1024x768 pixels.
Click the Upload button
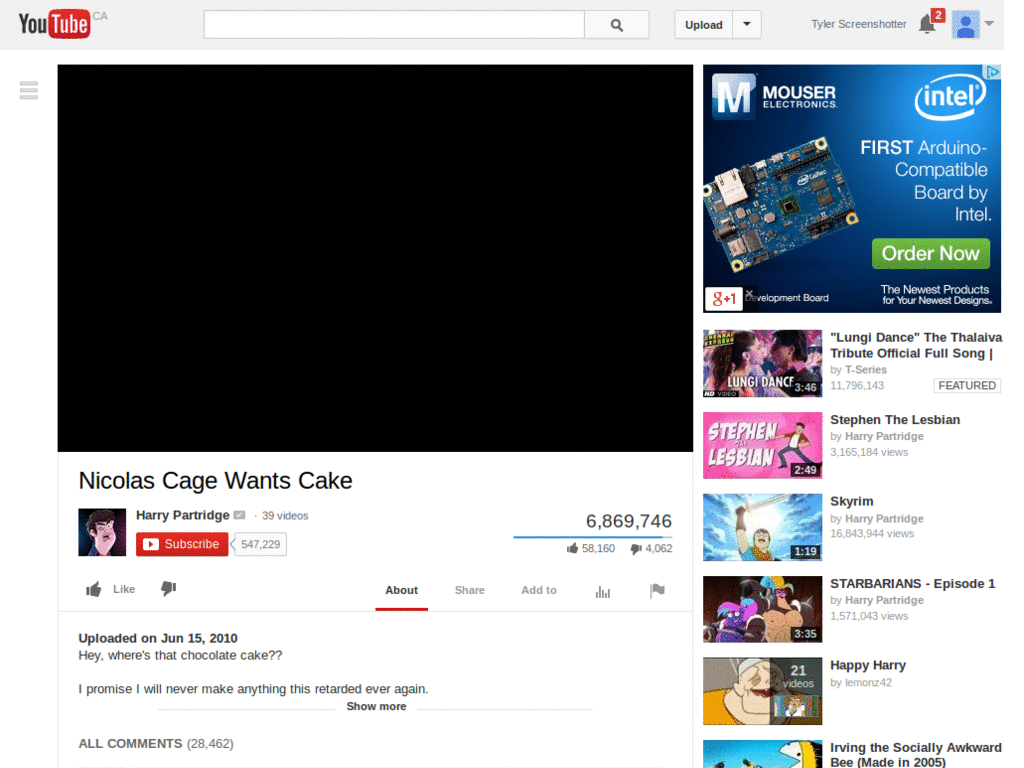[x=703, y=25]
